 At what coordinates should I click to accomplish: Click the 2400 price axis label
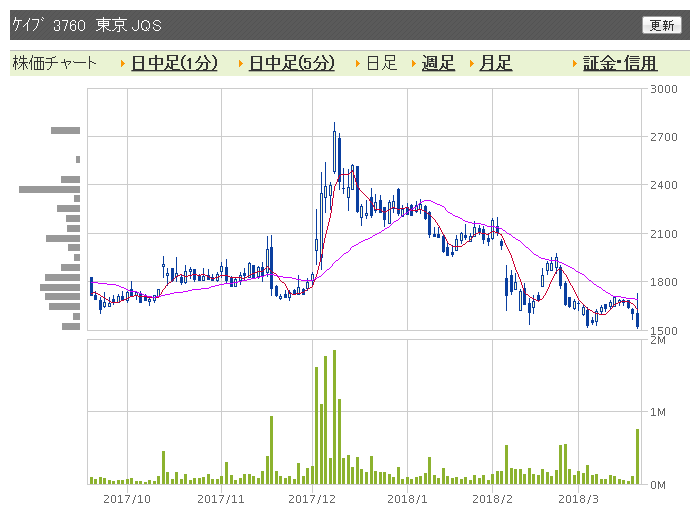(663, 185)
